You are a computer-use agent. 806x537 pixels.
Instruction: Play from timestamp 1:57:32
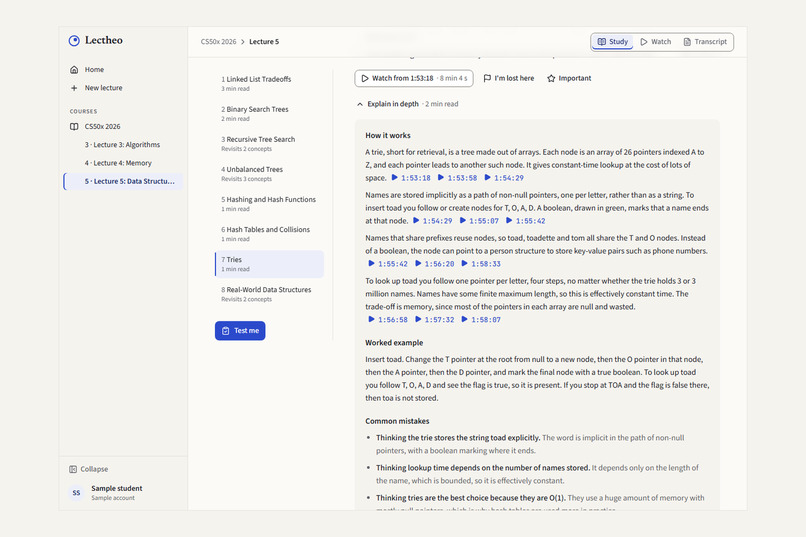434,320
